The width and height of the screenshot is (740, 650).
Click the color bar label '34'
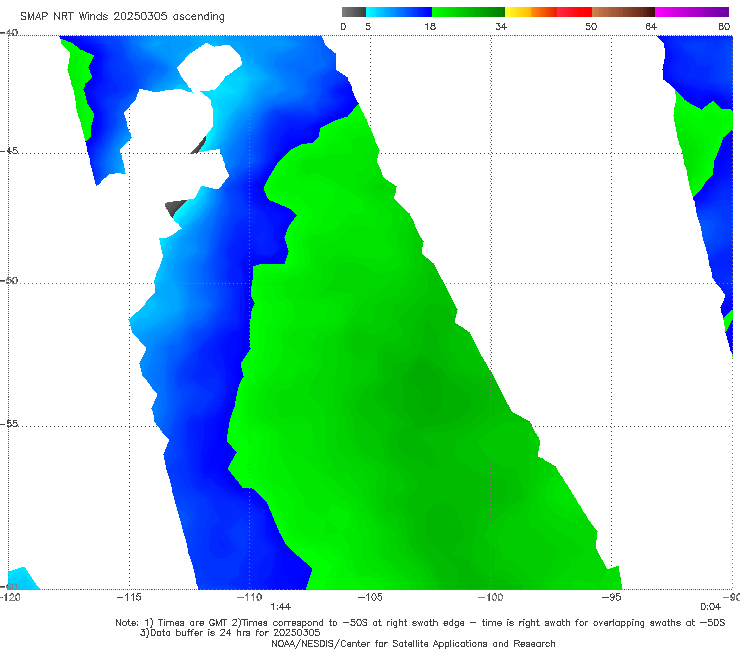click(x=501, y=26)
